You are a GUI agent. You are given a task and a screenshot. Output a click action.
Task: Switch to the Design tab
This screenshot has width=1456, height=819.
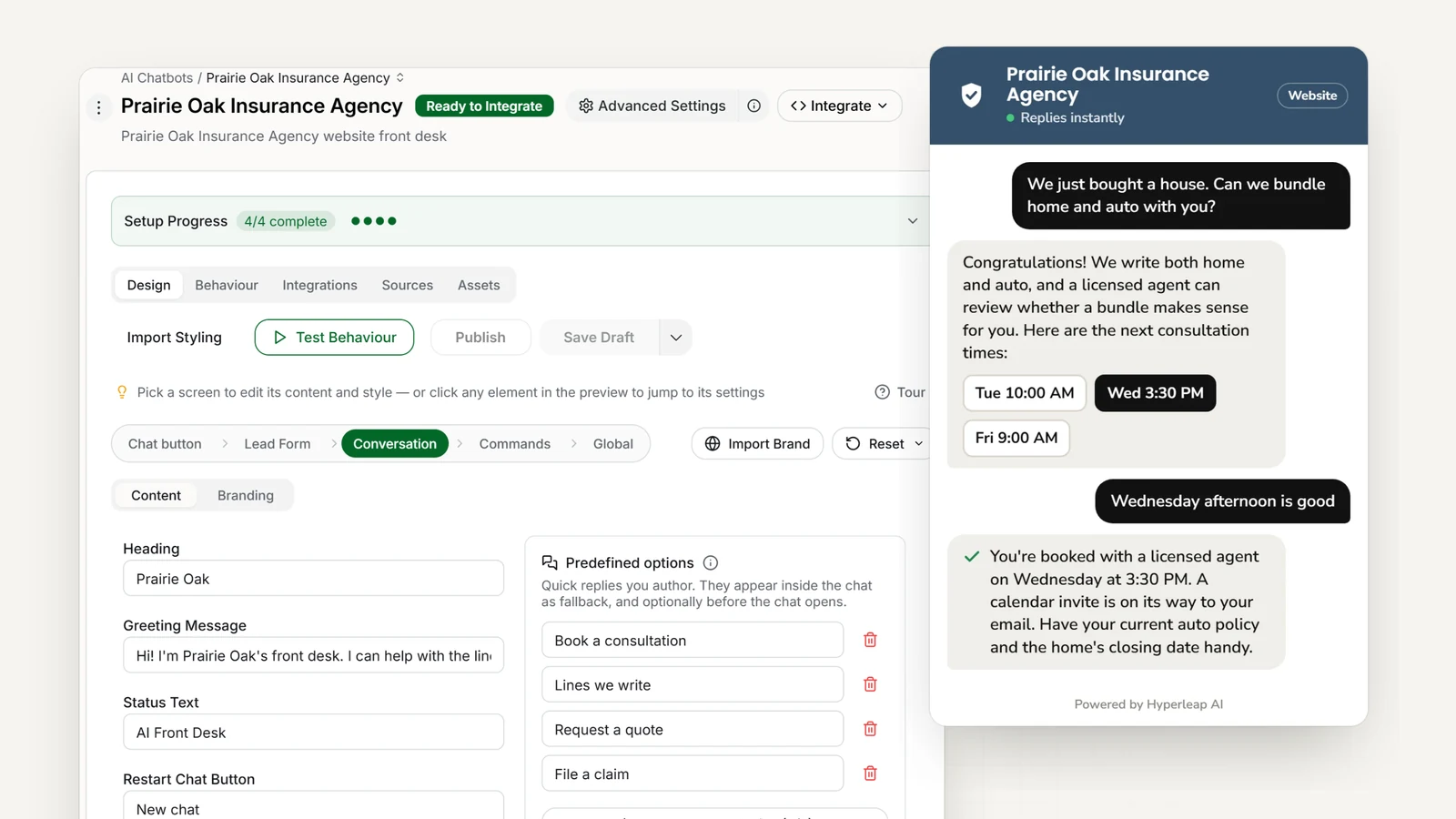(x=148, y=285)
